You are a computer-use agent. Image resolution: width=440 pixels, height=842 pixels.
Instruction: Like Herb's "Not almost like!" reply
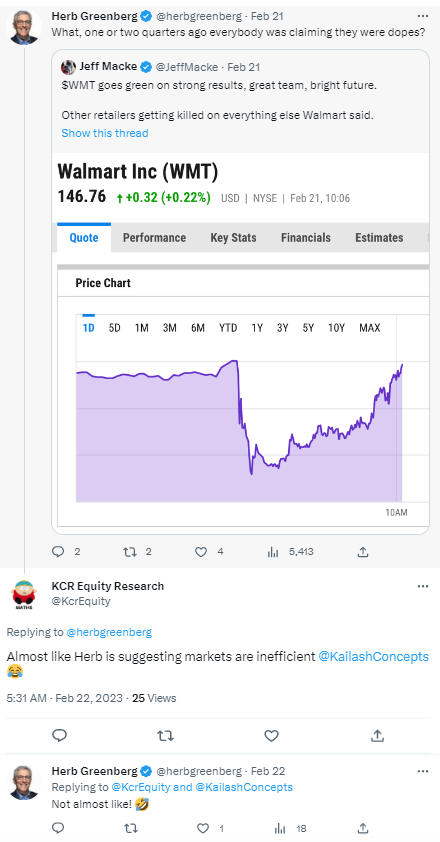203,829
